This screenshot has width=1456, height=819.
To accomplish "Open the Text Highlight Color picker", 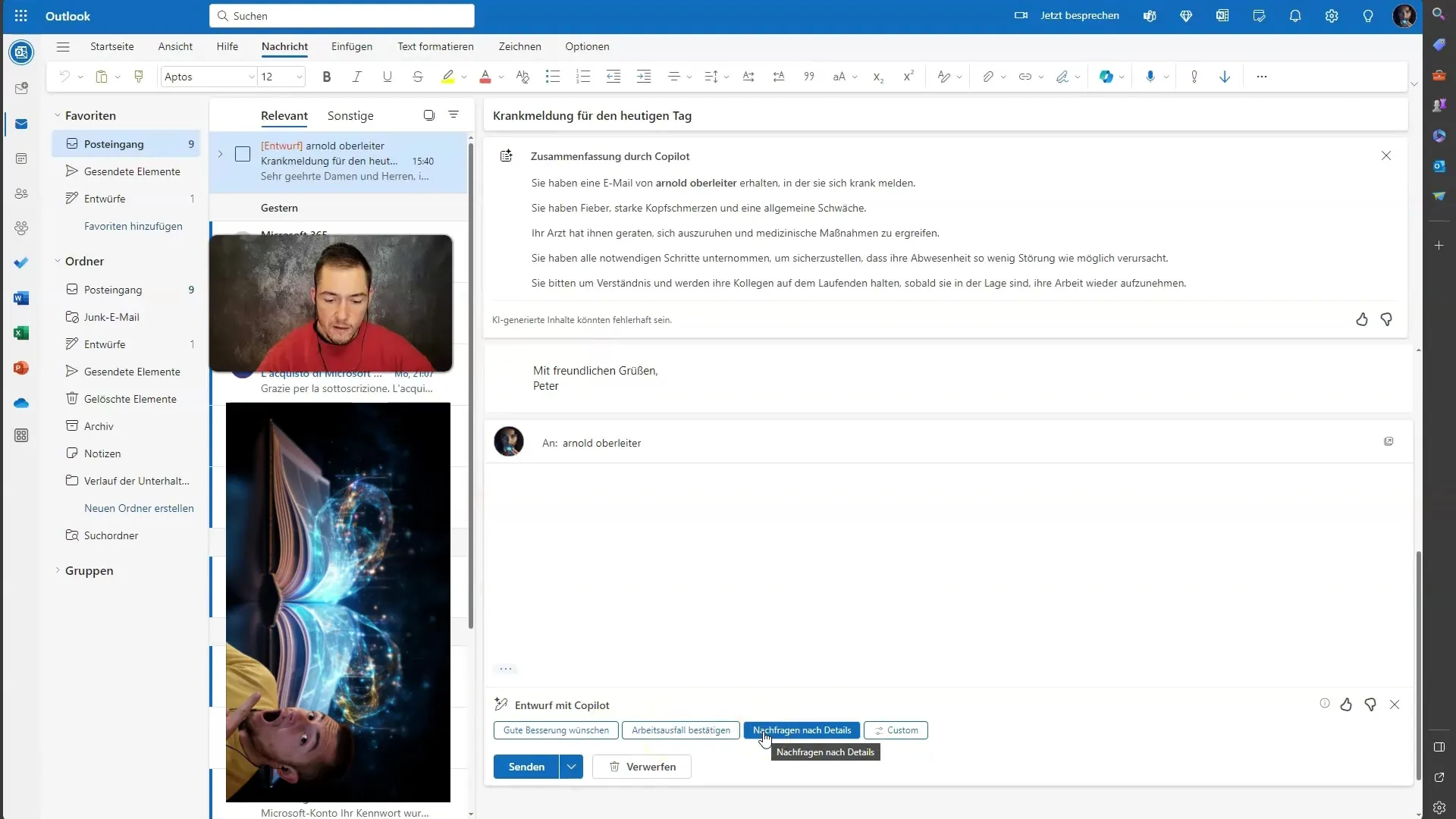I will click(x=463, y=77).
